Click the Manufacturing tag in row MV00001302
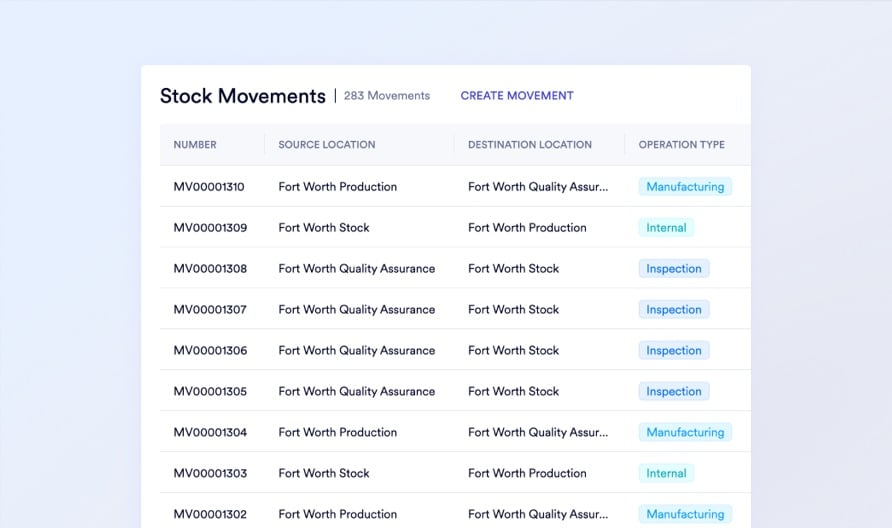 pos(685,514)
